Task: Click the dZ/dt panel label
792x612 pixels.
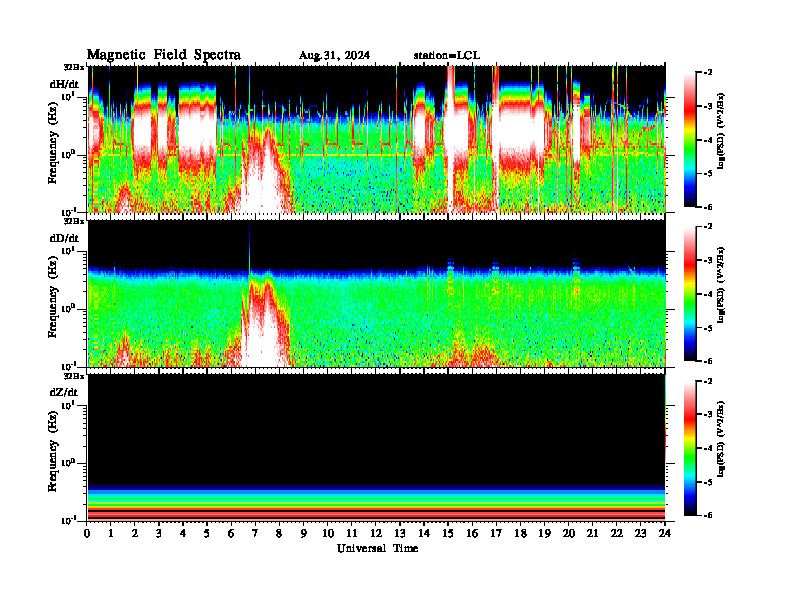Action: click(x=64, y=392)
